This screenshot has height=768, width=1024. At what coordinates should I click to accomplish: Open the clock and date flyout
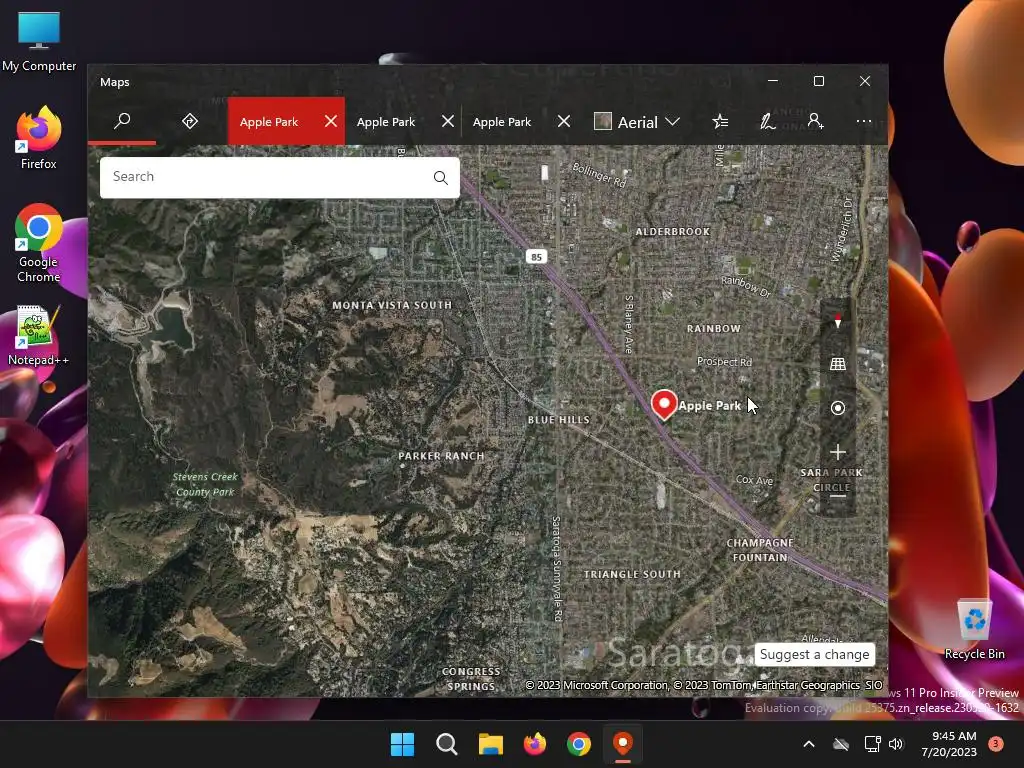[949, 744]
